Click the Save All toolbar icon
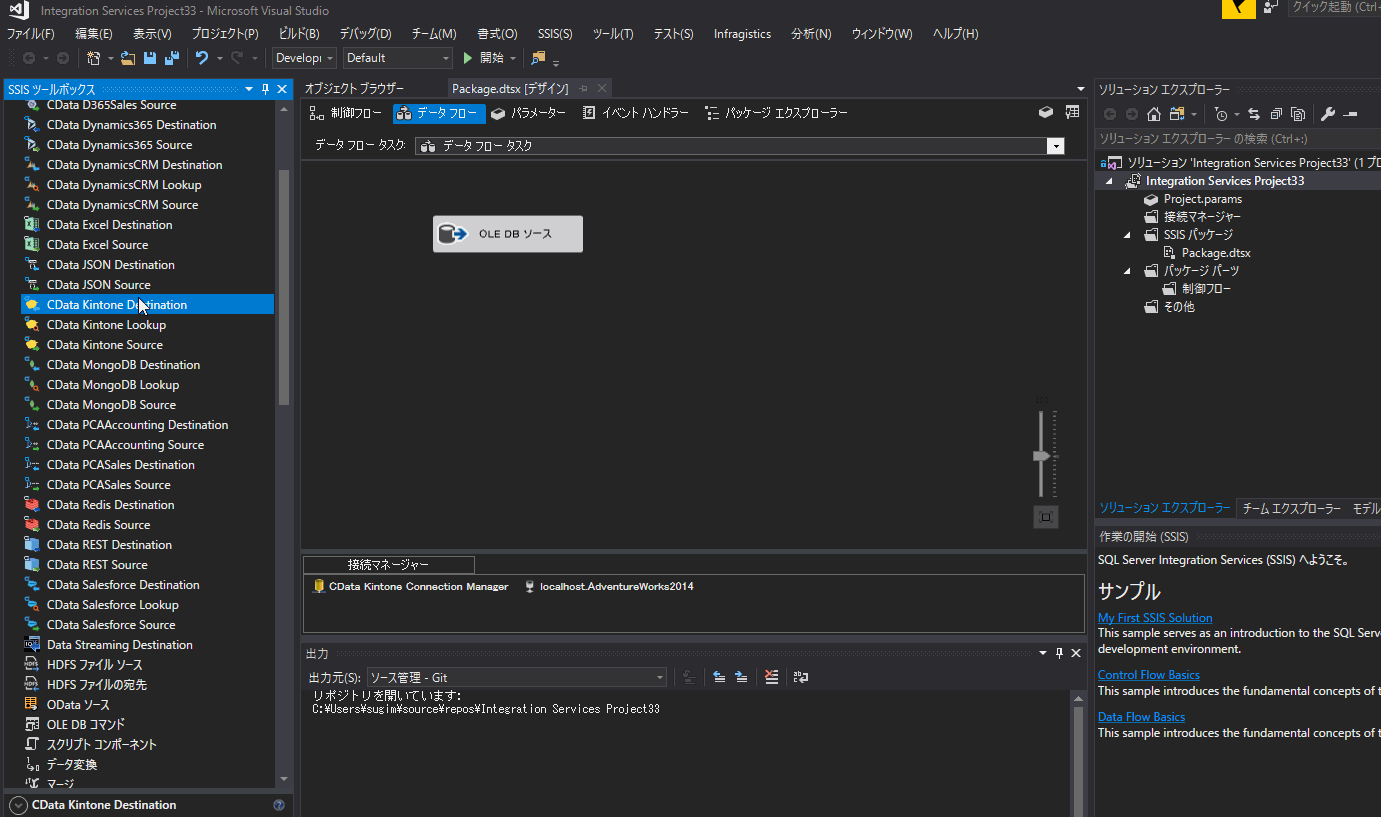 (172, 58)
